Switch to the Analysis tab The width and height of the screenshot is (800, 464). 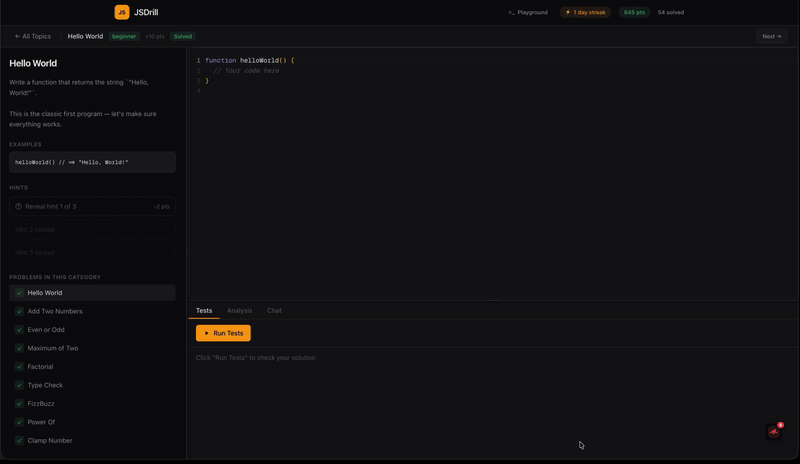[x=239, y=310]
